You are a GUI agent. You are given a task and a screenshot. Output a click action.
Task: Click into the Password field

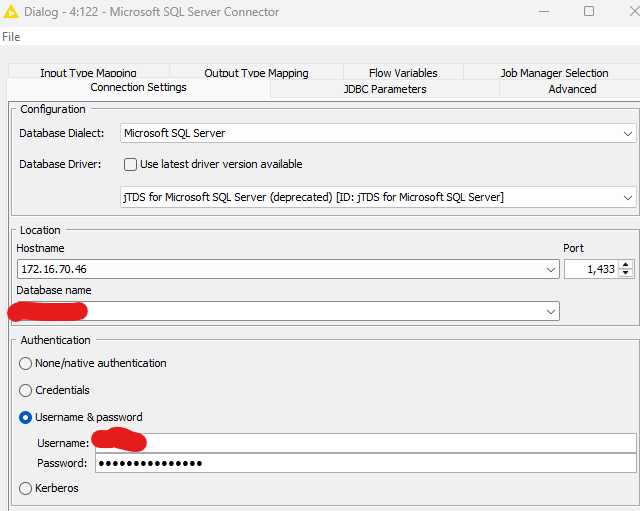point(366,463)
